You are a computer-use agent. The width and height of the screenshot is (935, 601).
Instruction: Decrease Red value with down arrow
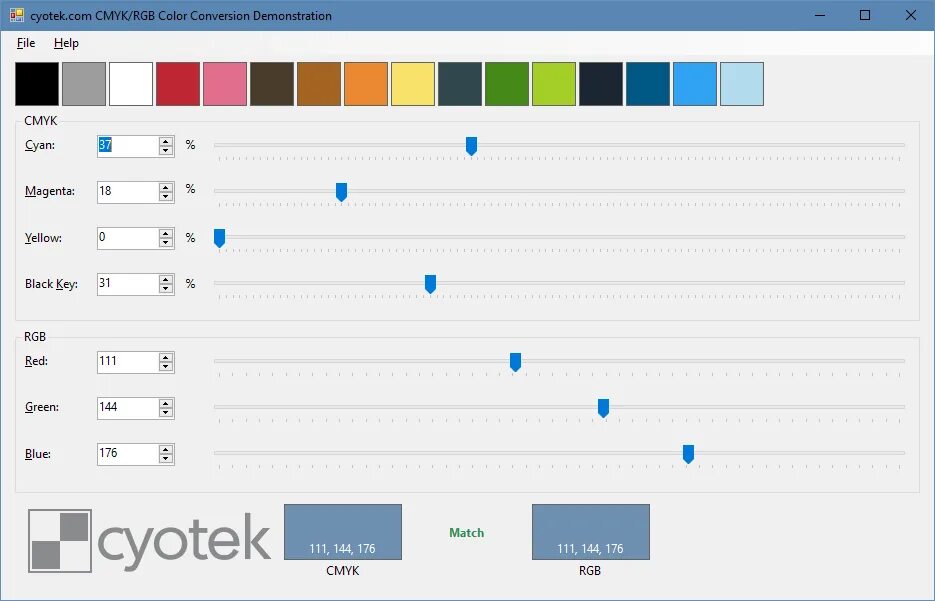(166, 367)
